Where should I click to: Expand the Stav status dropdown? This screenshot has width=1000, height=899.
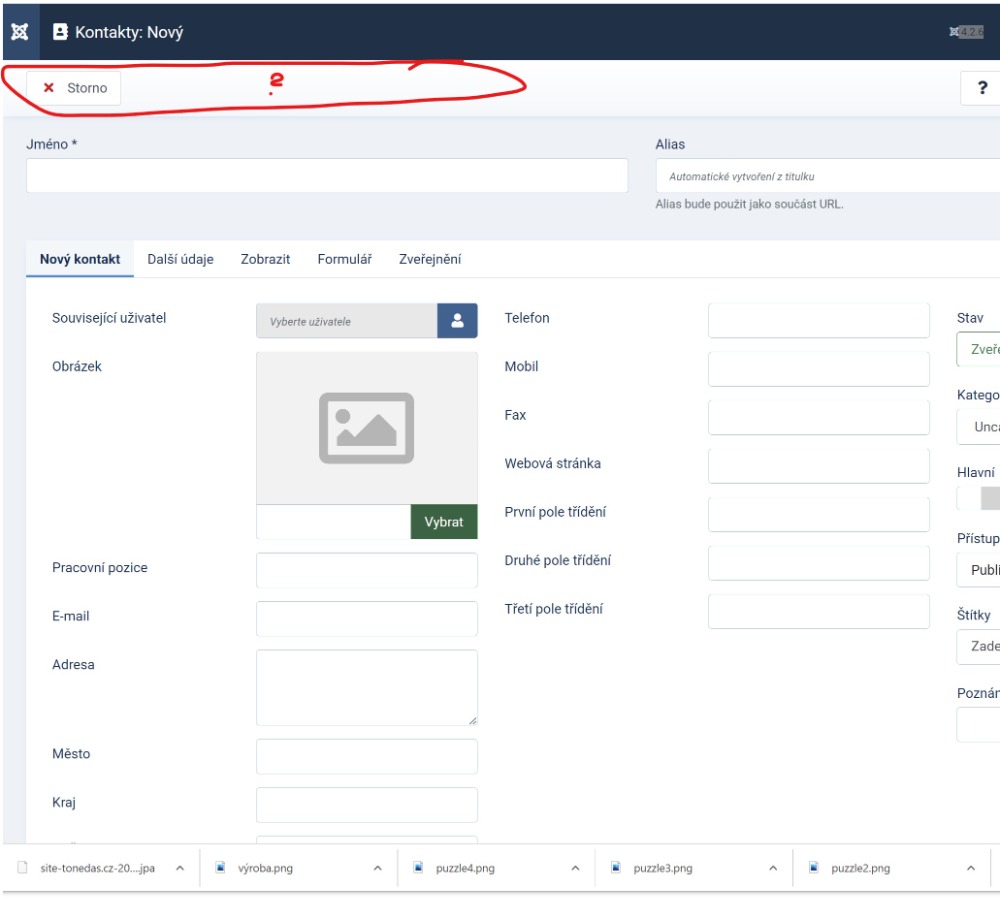point(980,350)
